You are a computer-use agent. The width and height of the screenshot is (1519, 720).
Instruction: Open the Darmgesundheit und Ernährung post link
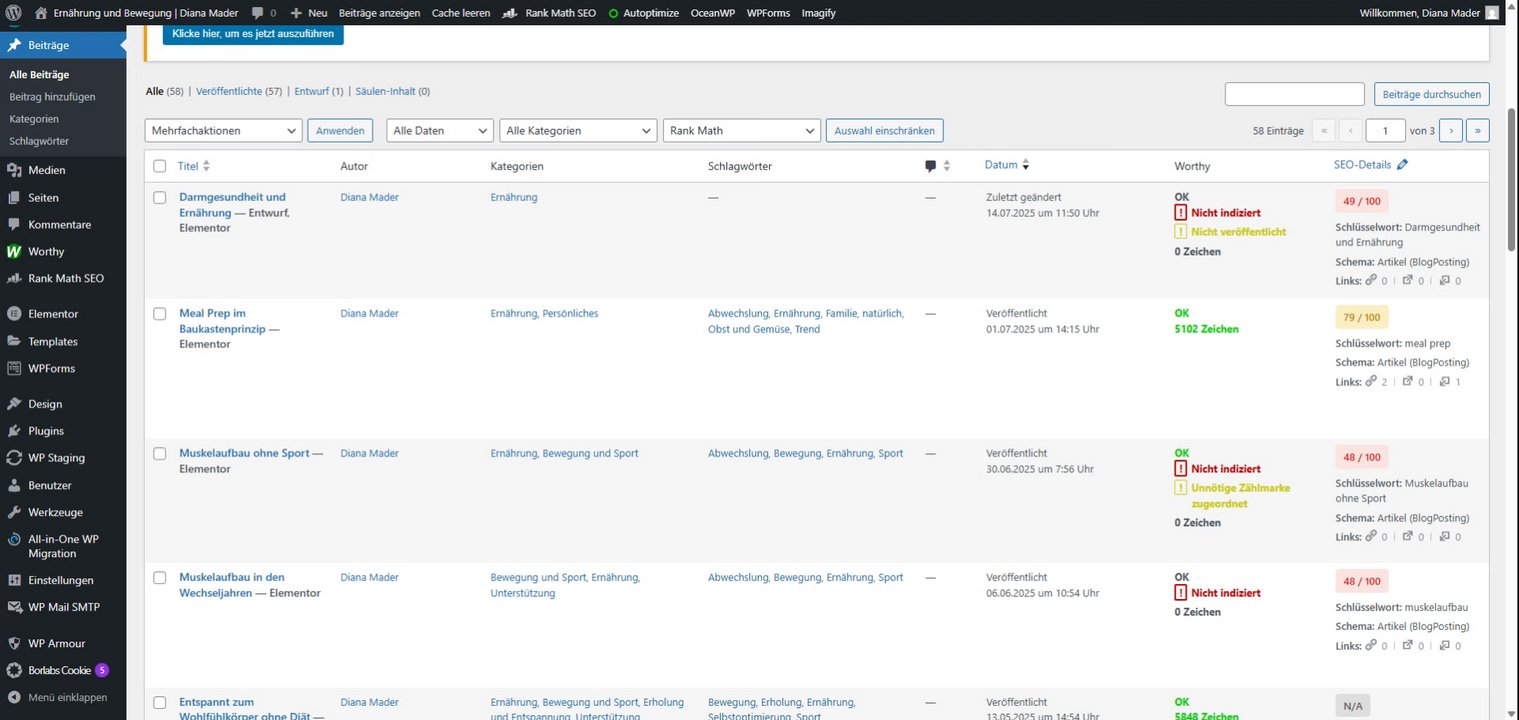point(232,197)
